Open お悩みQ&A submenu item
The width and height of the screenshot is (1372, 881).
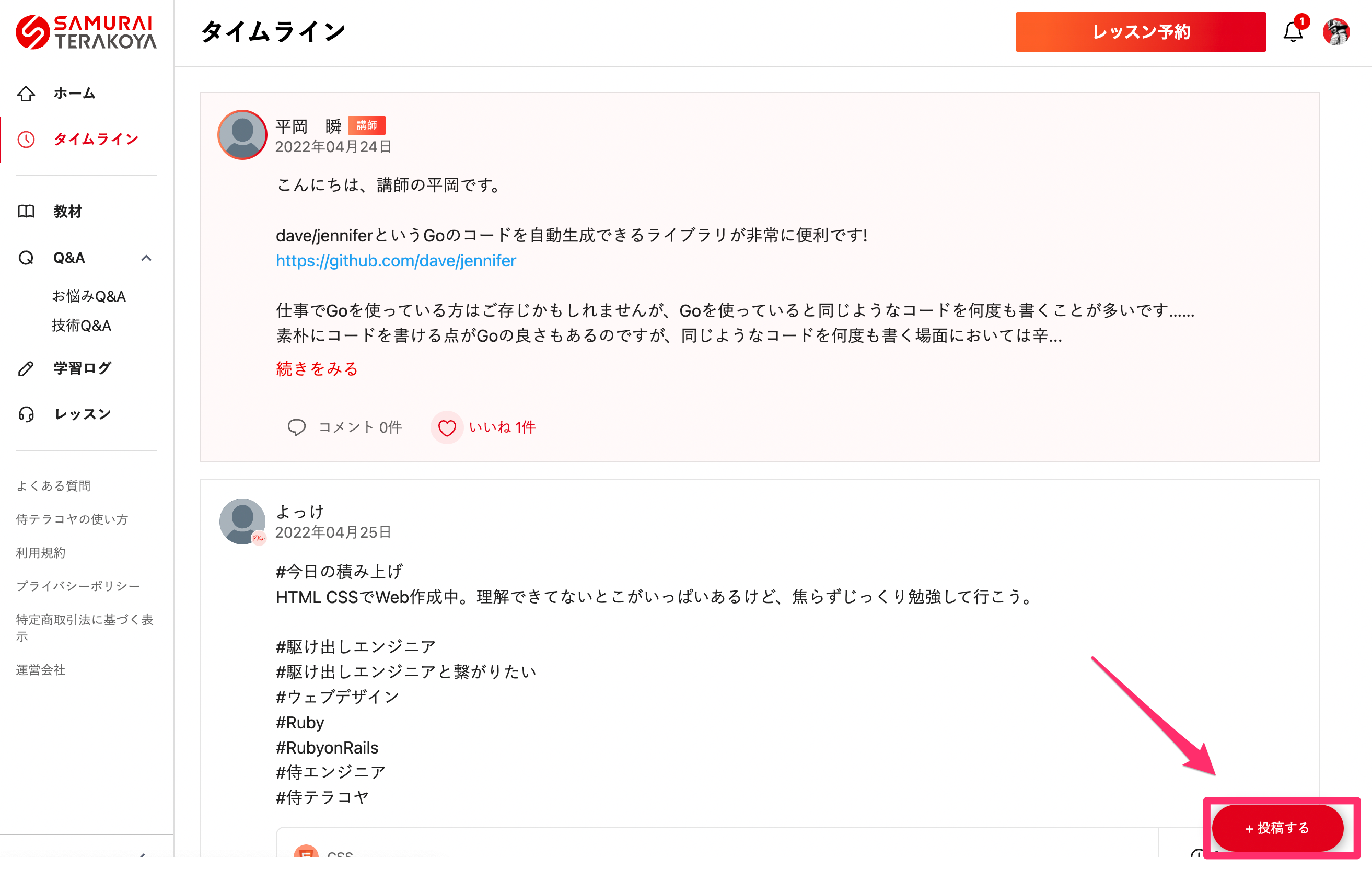coord(89,296)
